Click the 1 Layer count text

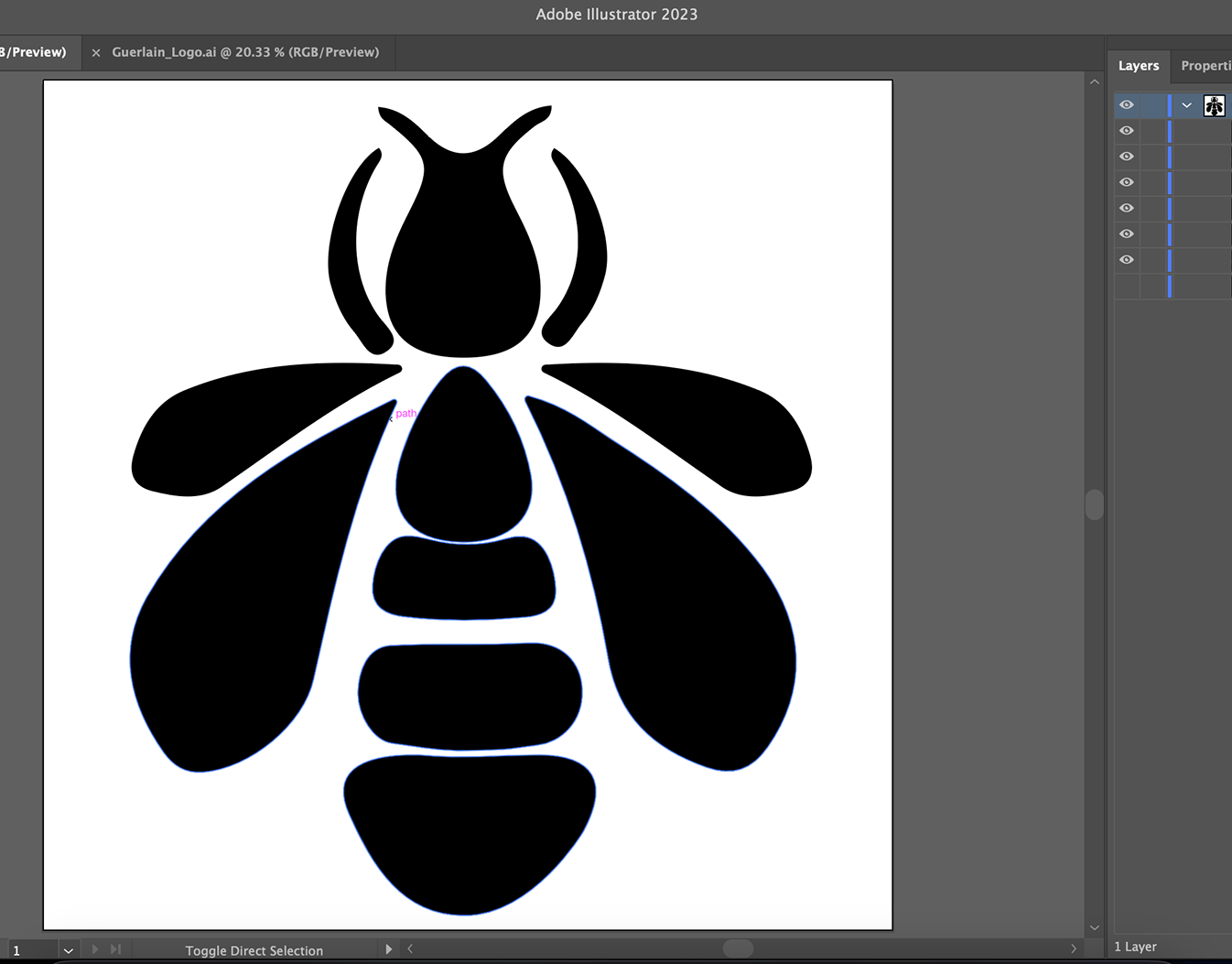(1136, 947)
